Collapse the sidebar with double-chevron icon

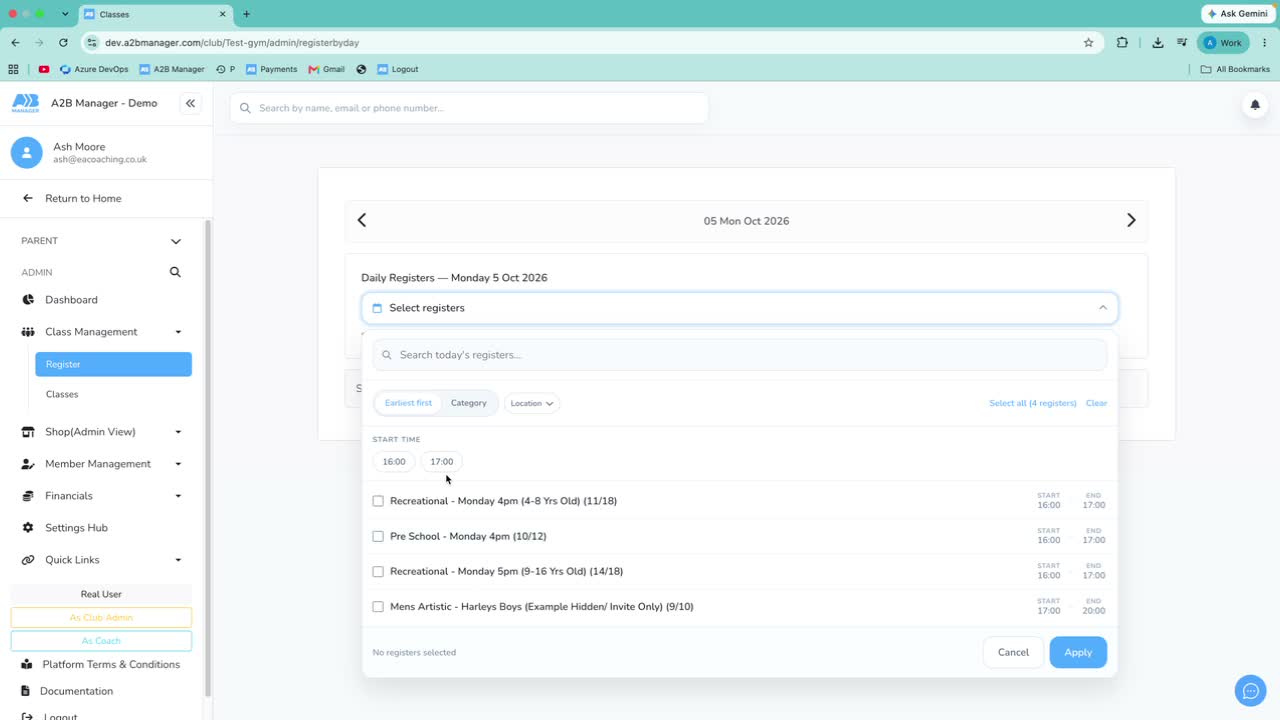190,104
